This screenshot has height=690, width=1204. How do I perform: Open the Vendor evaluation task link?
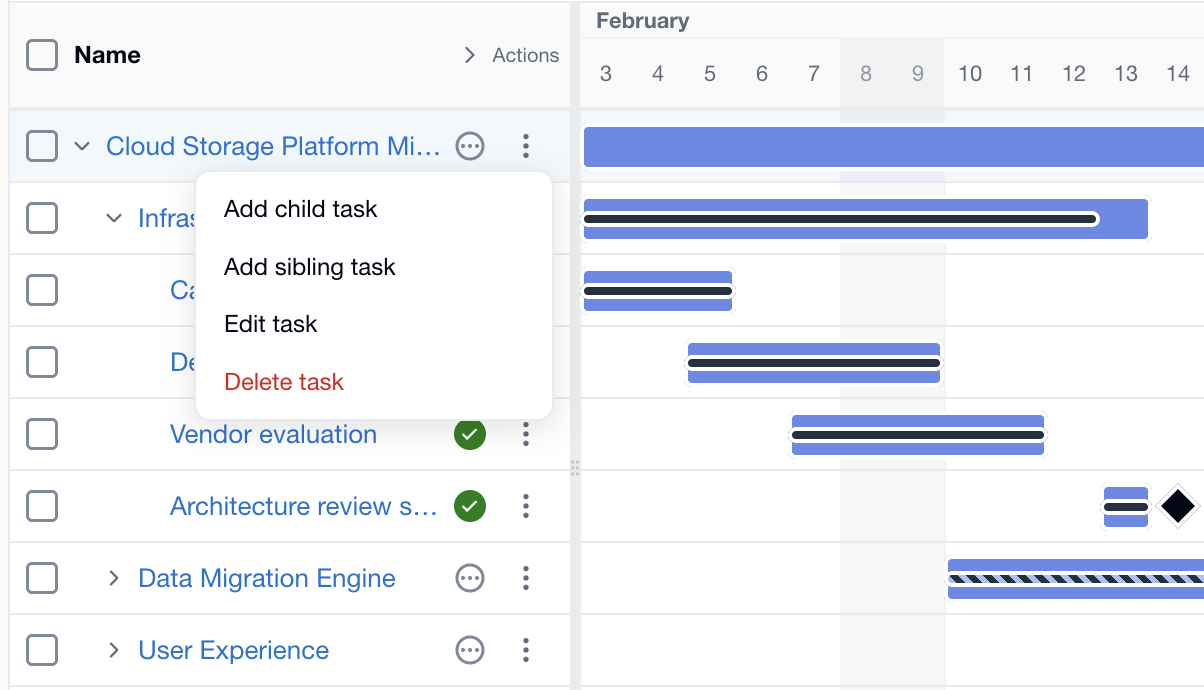[271, 434]
